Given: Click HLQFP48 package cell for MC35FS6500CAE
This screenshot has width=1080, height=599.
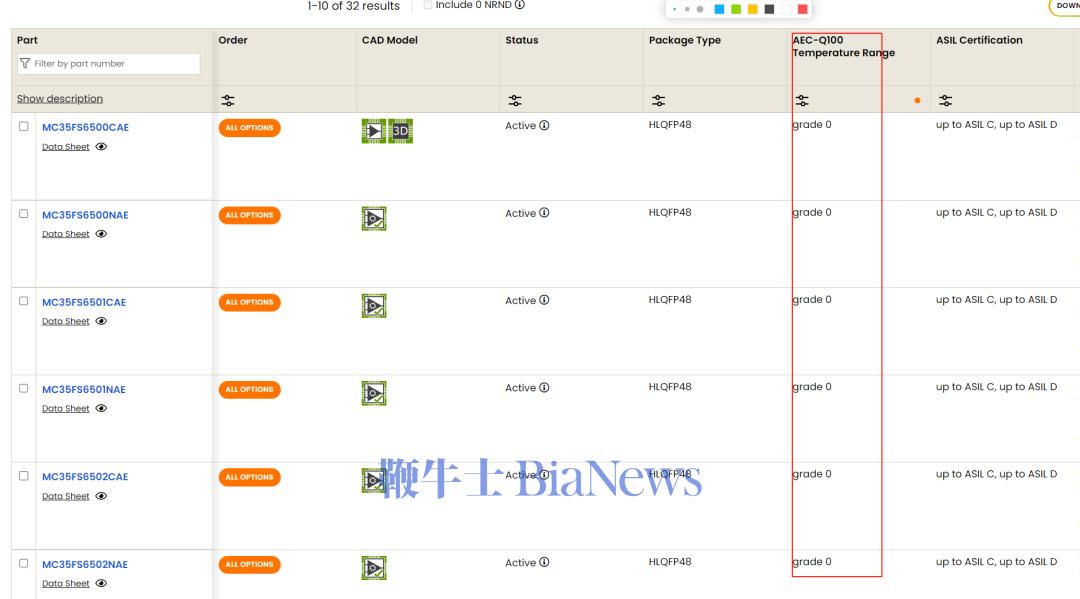Looking at the screenshot, I should pos(670,125).
